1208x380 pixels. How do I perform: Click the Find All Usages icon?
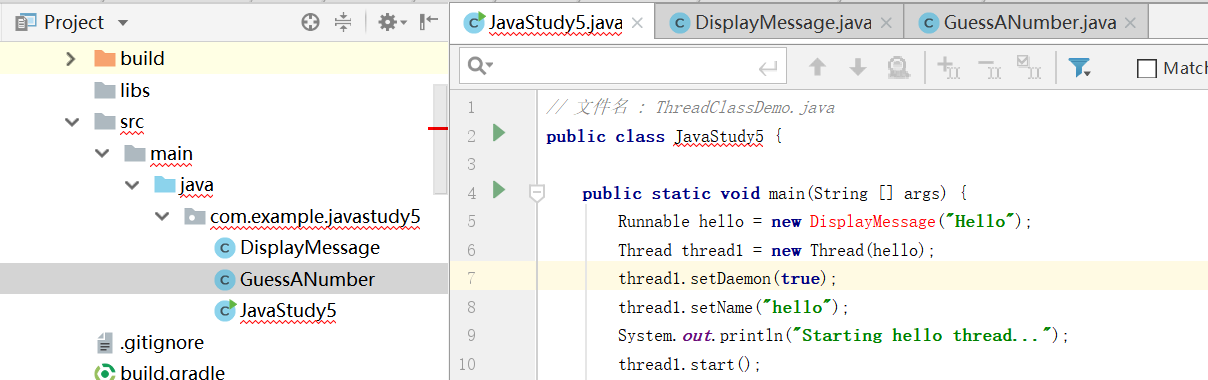point(898,67)
